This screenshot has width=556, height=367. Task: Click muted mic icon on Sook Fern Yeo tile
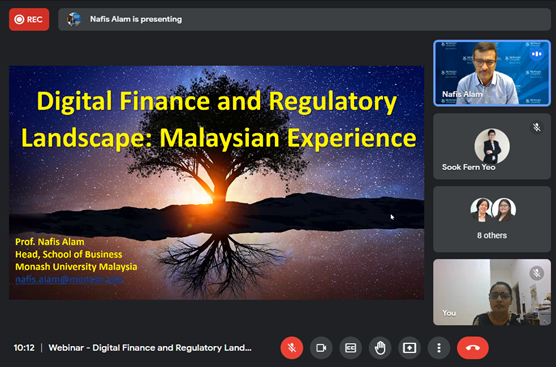pos(537,127)
